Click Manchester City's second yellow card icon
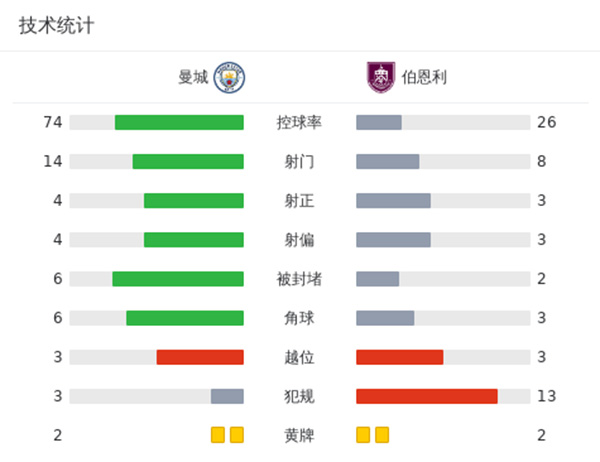 pos(237,435)
